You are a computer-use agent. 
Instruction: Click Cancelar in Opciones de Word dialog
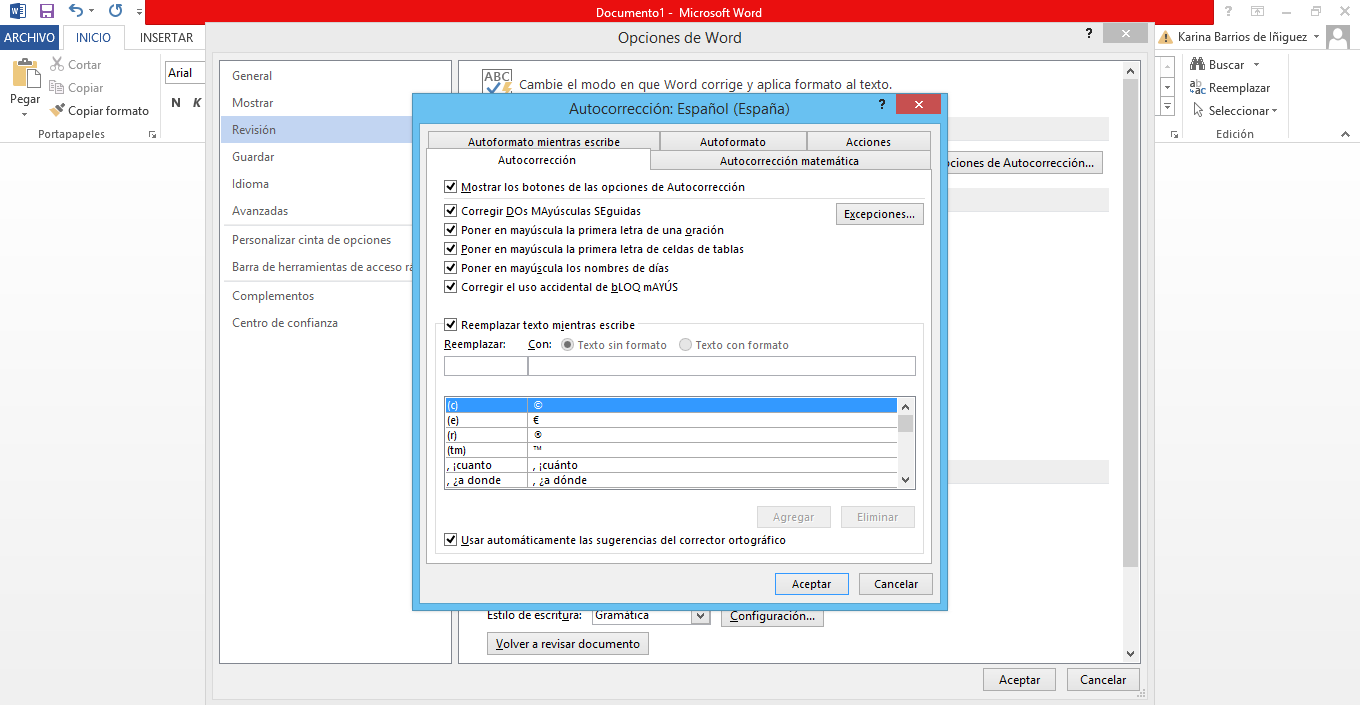click(1103, 680)
